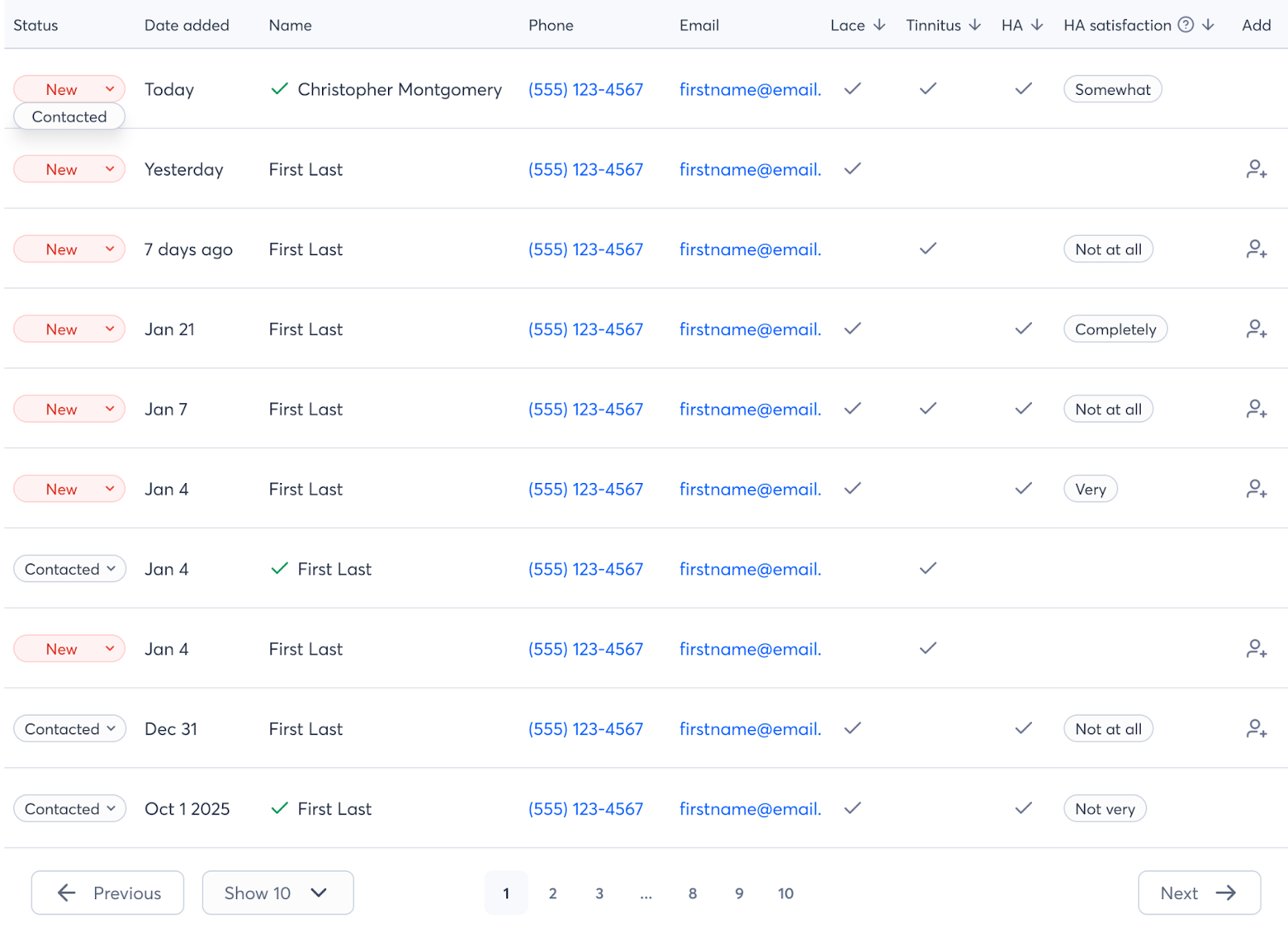Click Lace checkmark in Today row
This screenshot has height=937, width=1288.
852,89
